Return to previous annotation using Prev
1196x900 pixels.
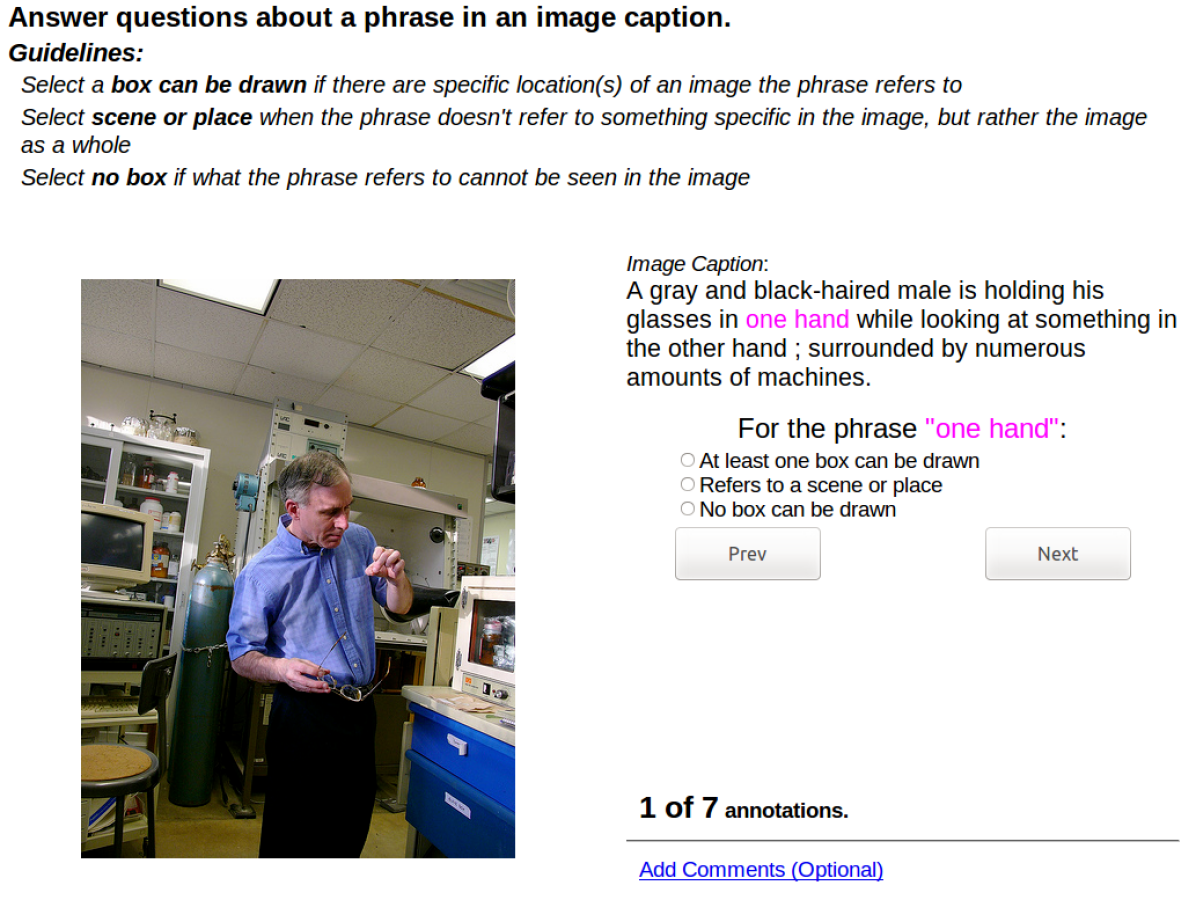[x=748, y=554]
